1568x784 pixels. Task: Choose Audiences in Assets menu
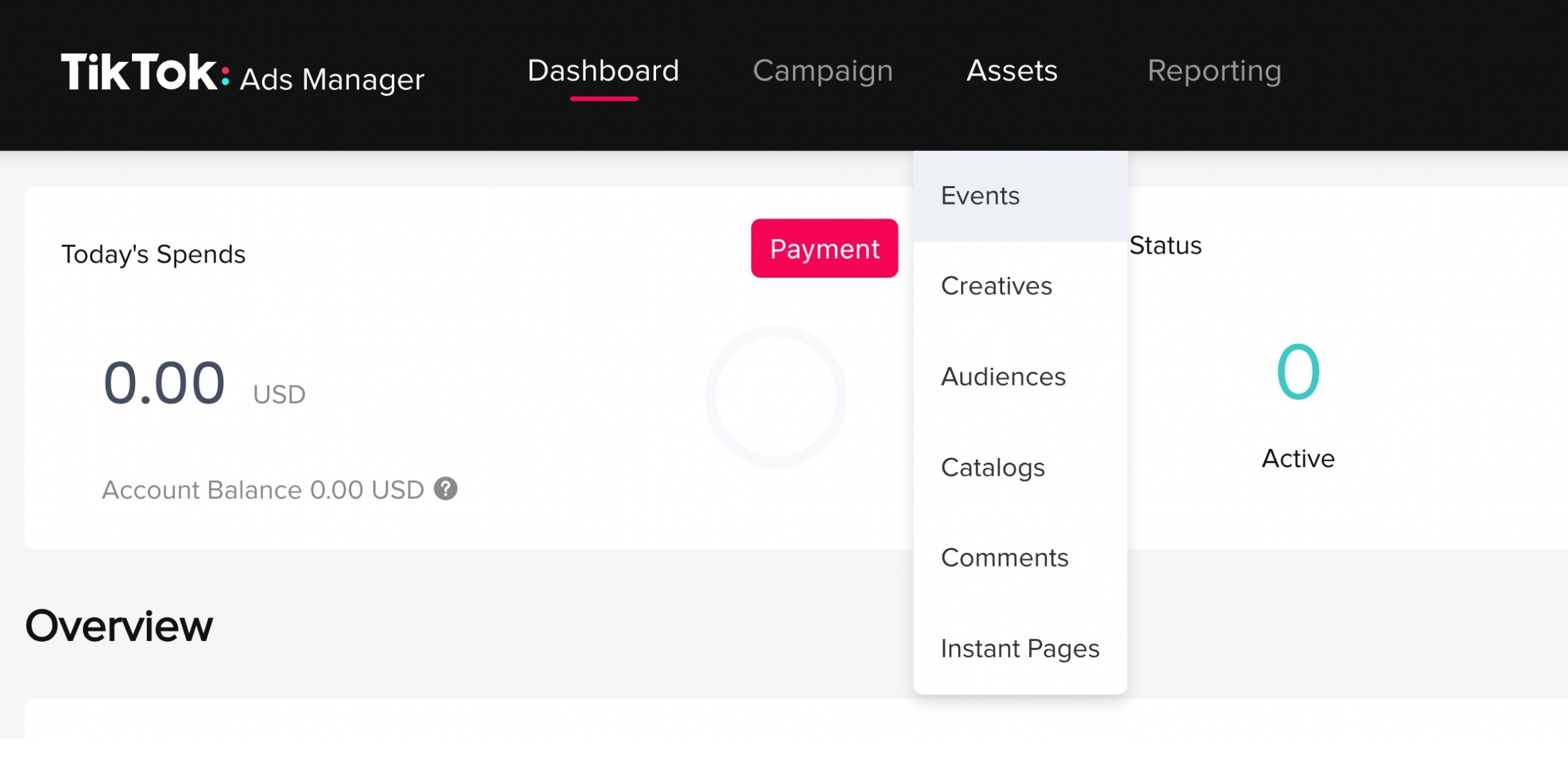tap(1003, 377)
